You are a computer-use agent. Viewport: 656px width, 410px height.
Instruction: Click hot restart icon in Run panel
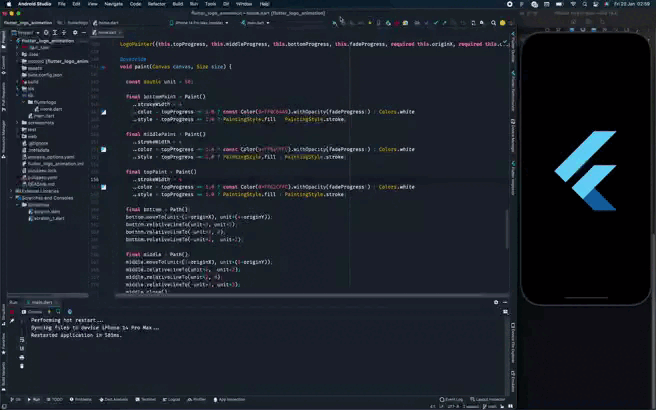pos(59,312)
